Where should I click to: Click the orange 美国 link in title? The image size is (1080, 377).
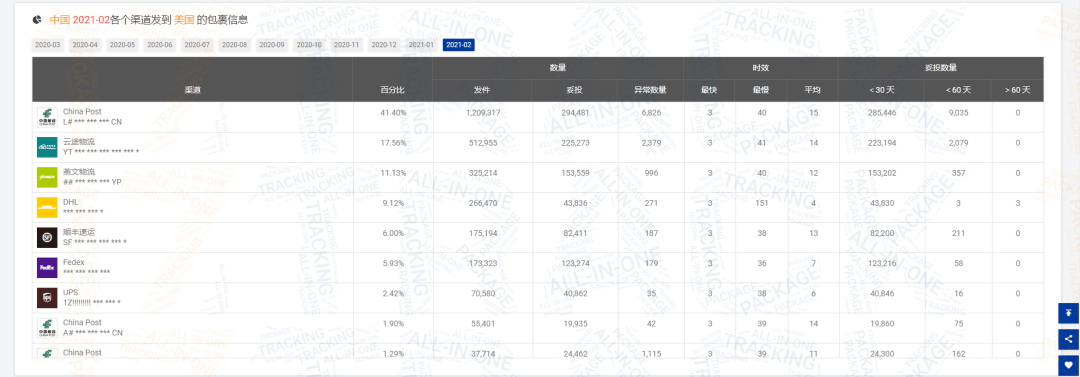point(184,20)
